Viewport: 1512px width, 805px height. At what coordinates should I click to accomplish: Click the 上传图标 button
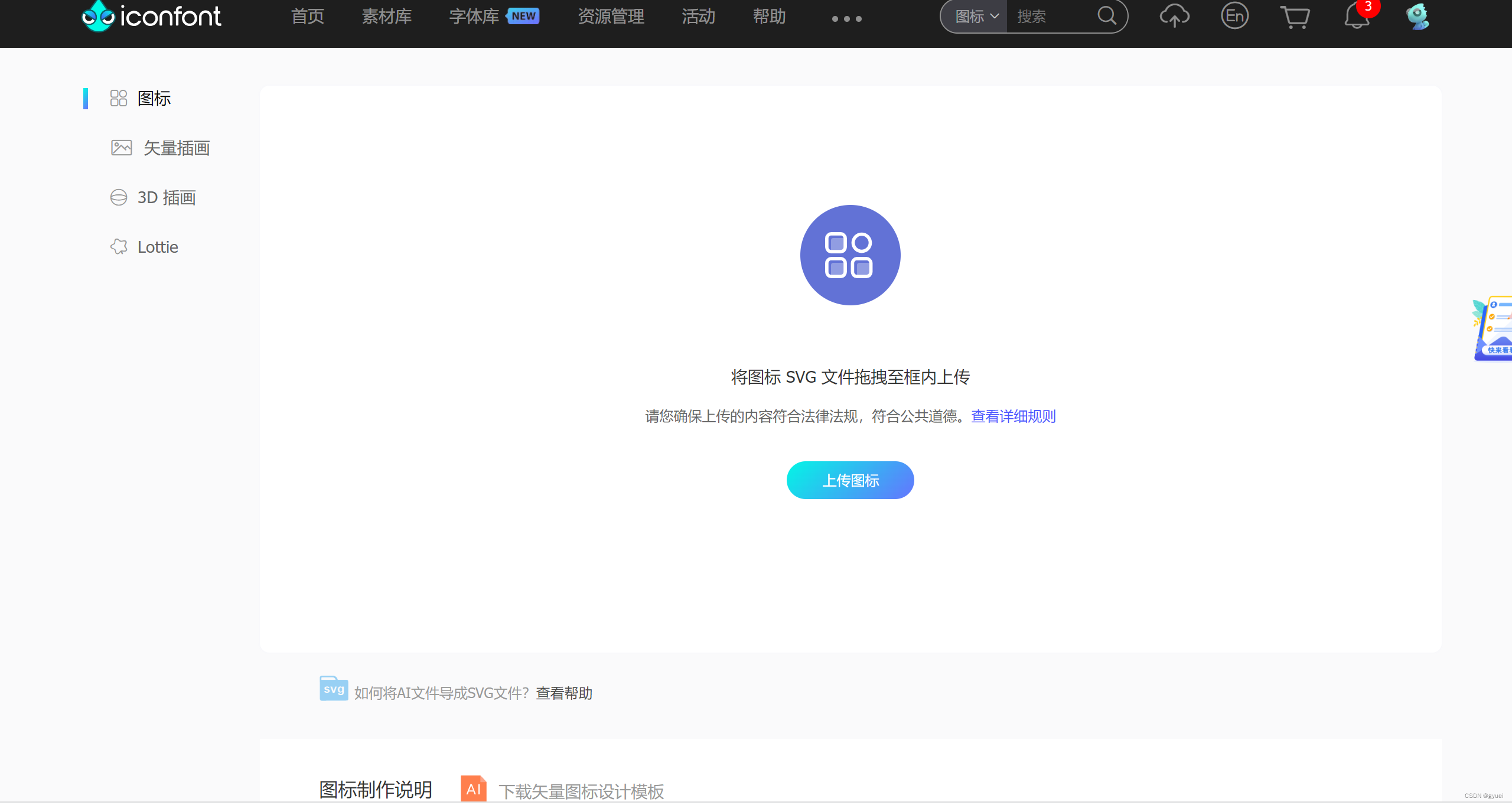[x=850, y=480]
